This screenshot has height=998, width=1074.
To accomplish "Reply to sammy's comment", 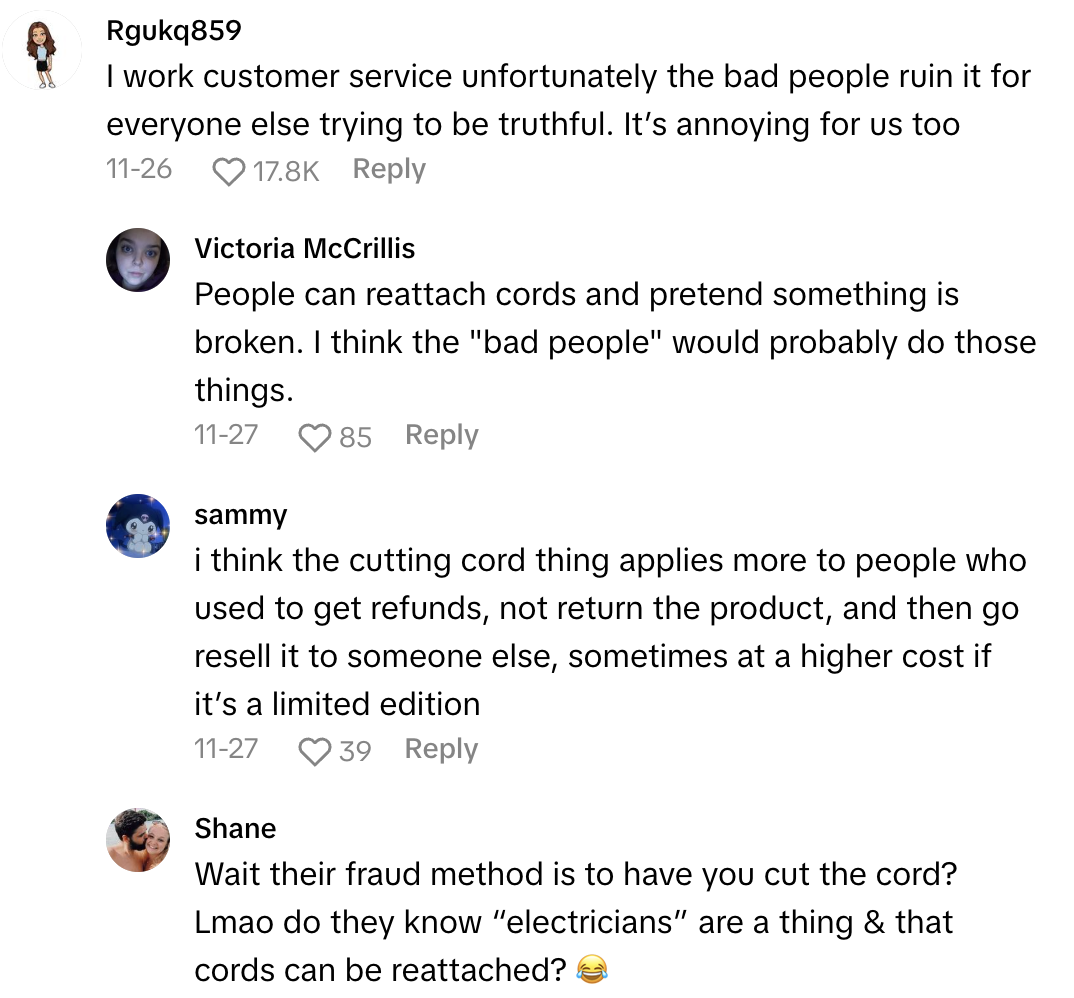I will 441,750.
